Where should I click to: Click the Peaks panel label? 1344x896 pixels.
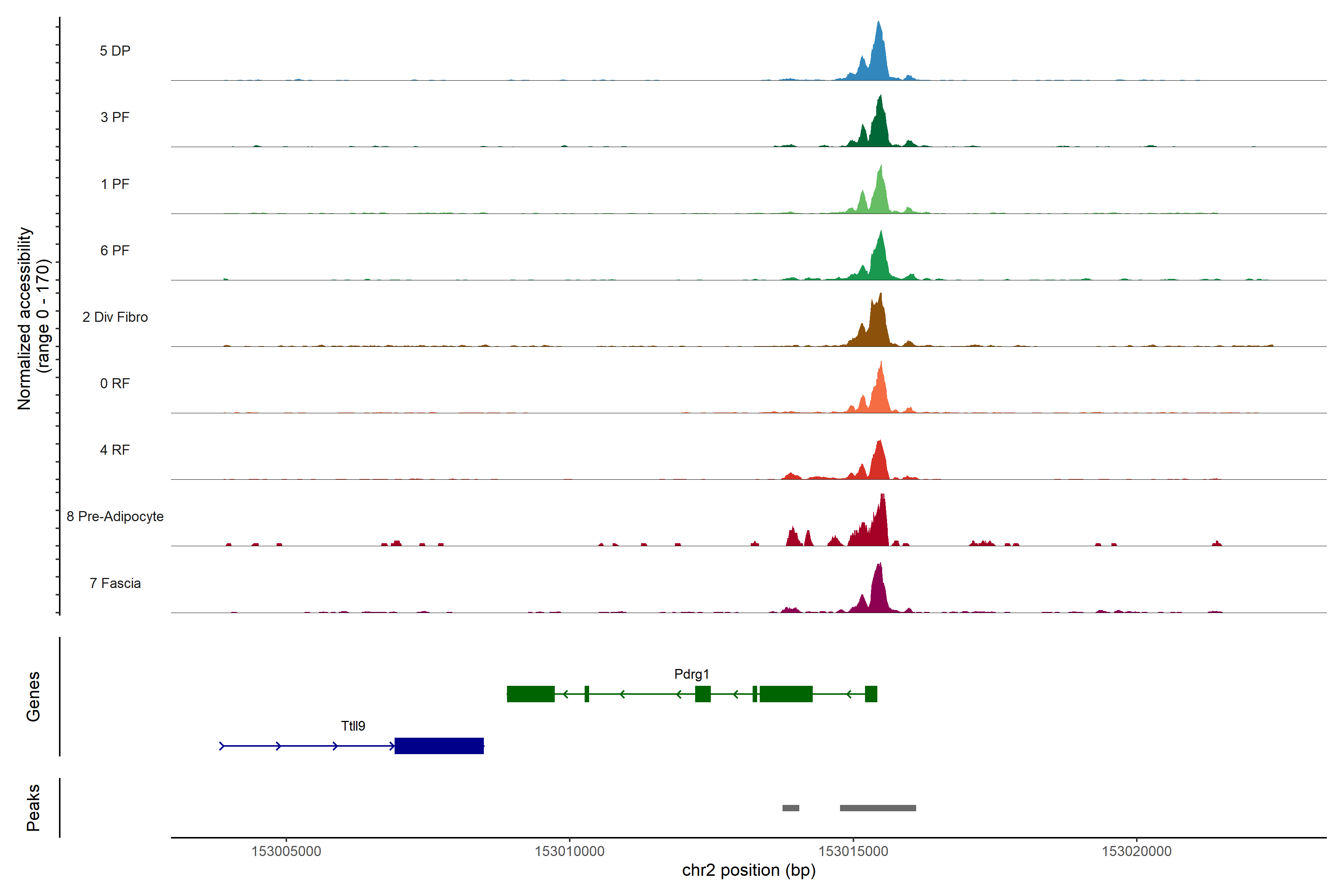pos(33,808)
